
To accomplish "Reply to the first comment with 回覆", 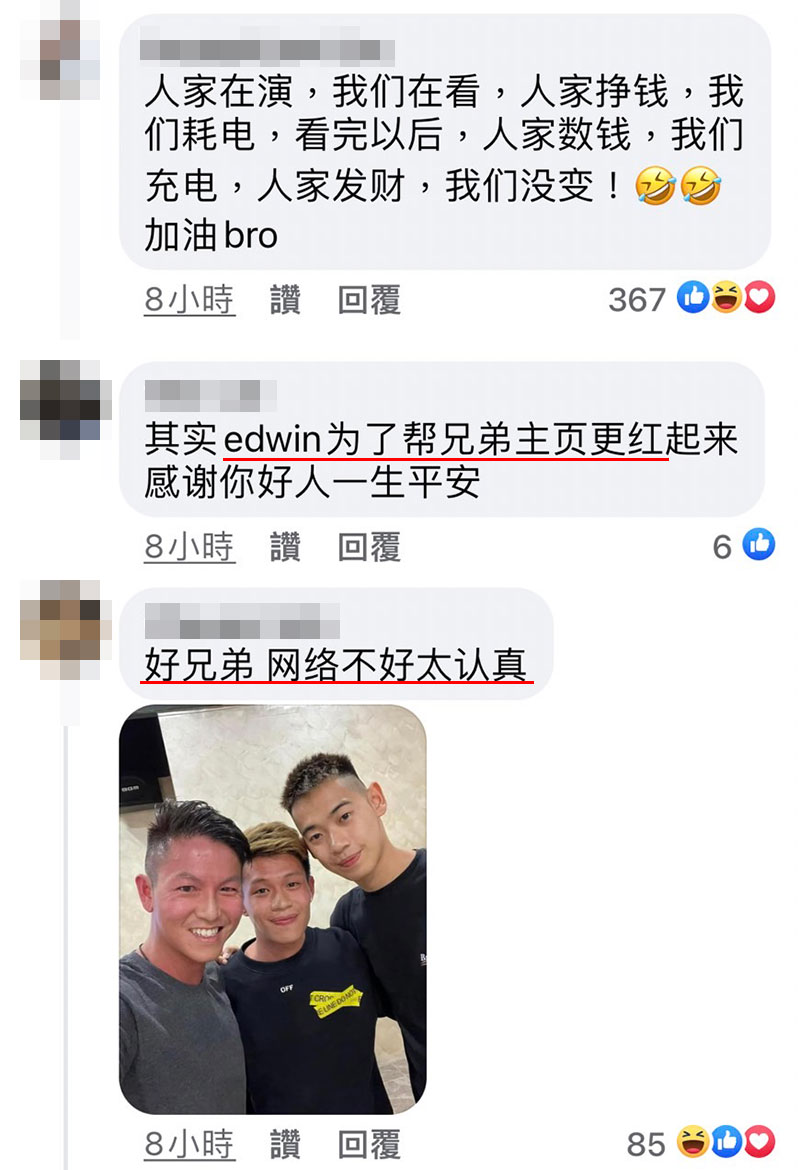I will (x=369, y=300).
